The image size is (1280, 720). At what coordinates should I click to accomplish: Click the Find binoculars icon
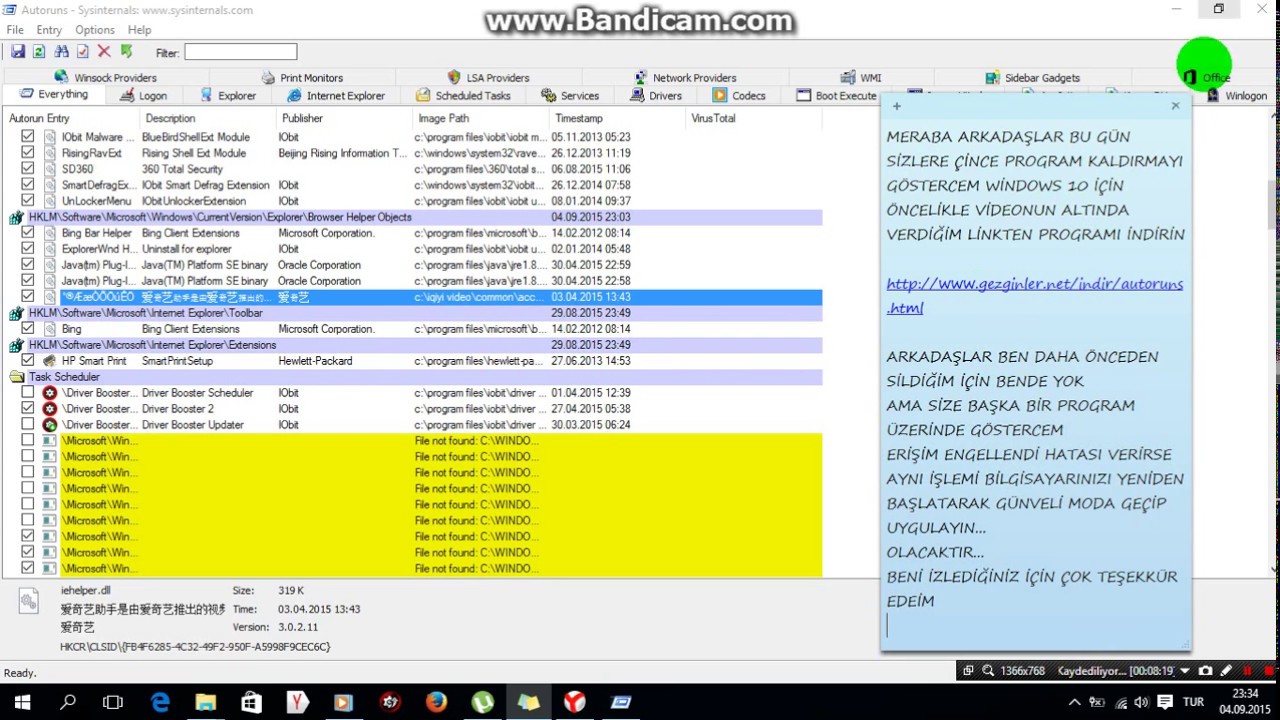pyautogui.click(x=62, y=52)
